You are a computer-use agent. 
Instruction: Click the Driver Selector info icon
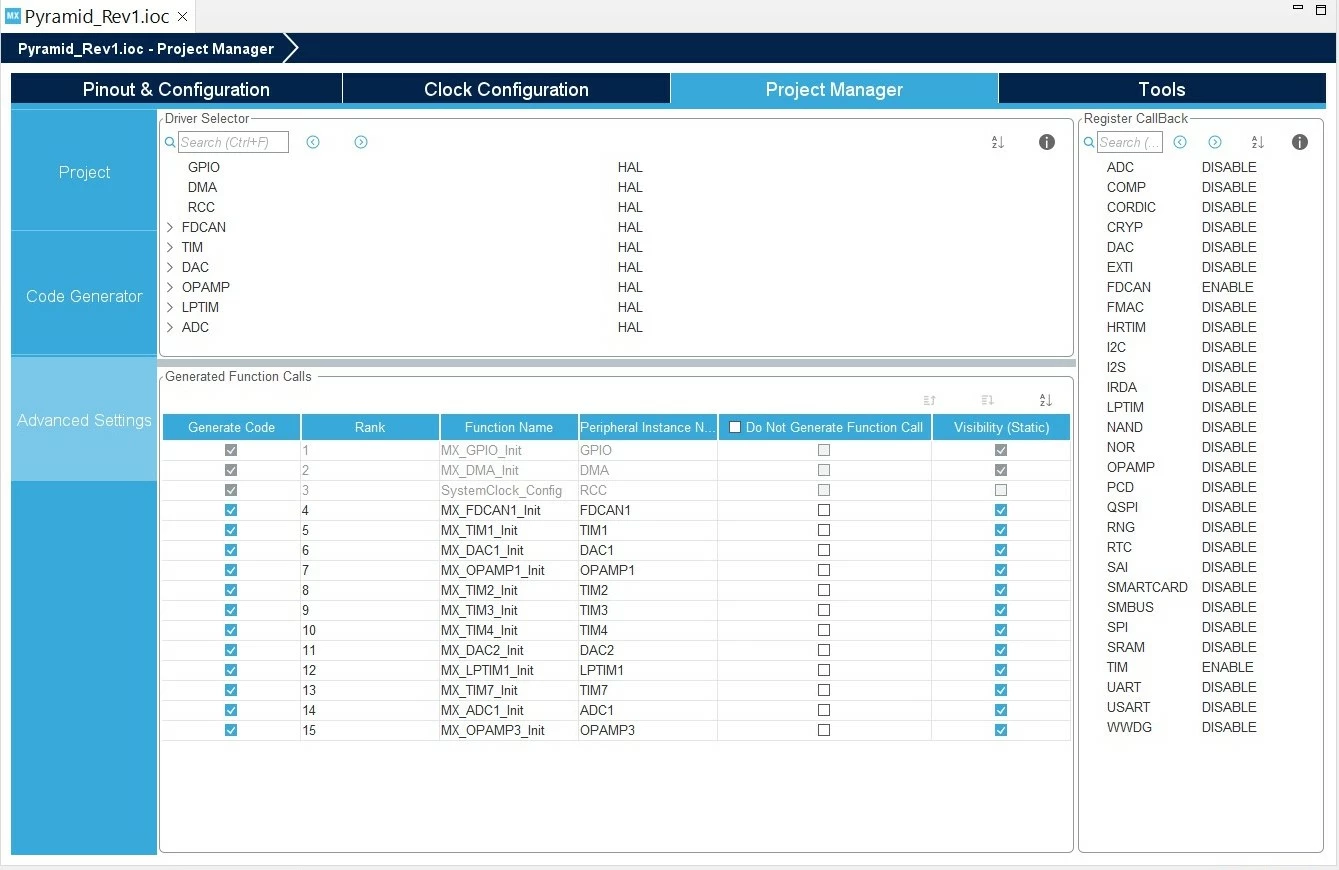click(x=1047, y=142)
